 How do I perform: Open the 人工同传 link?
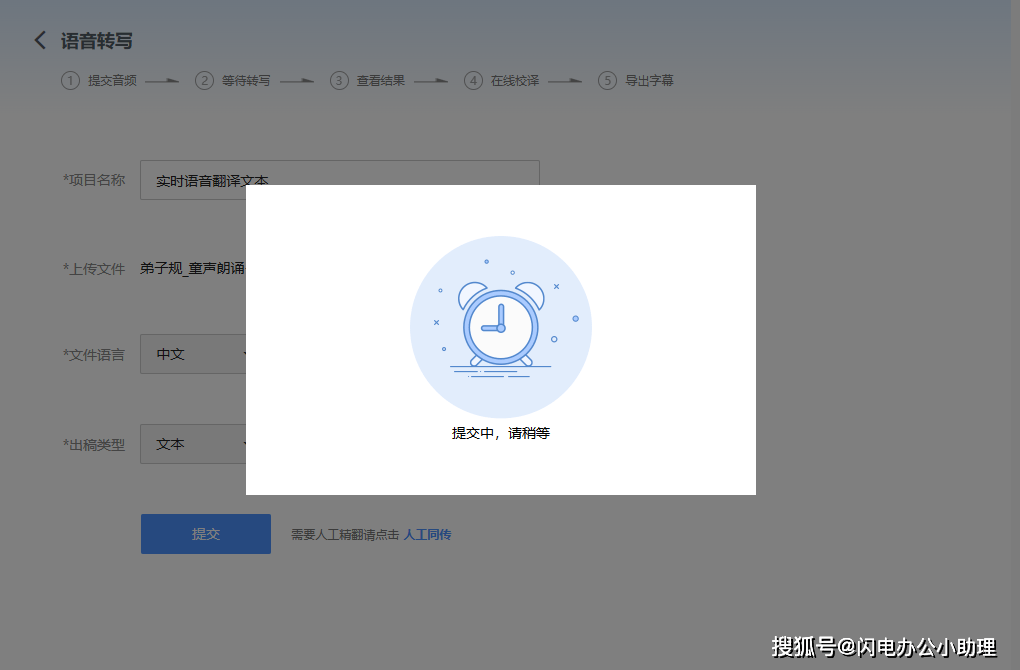coord(427,535)
